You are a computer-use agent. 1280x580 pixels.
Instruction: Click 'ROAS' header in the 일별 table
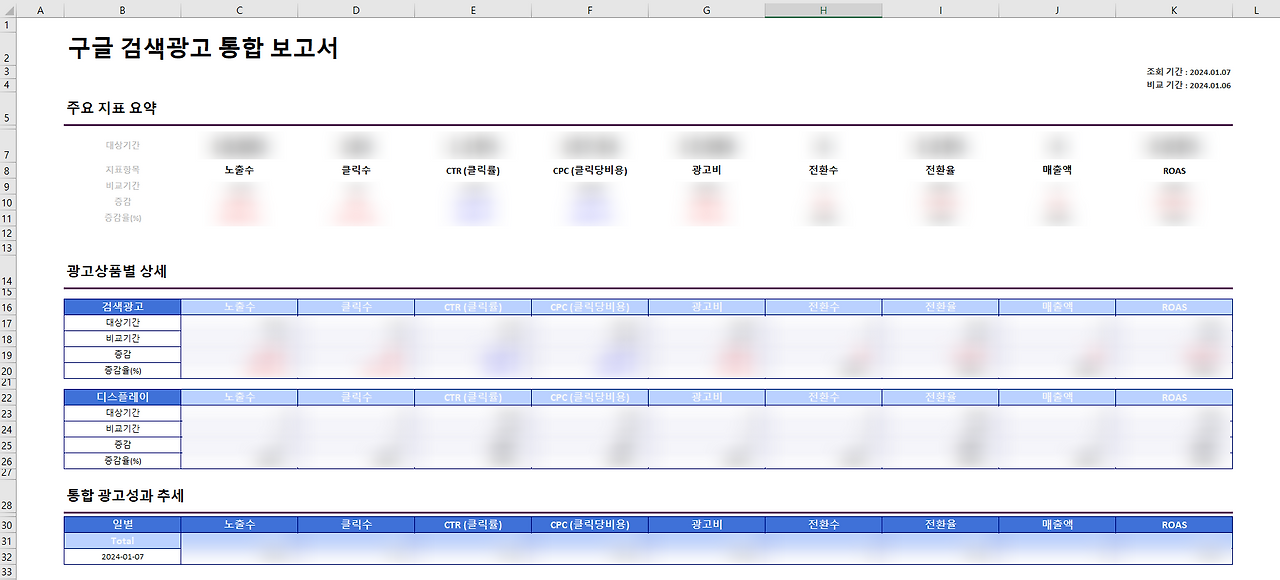[1174, 525]
